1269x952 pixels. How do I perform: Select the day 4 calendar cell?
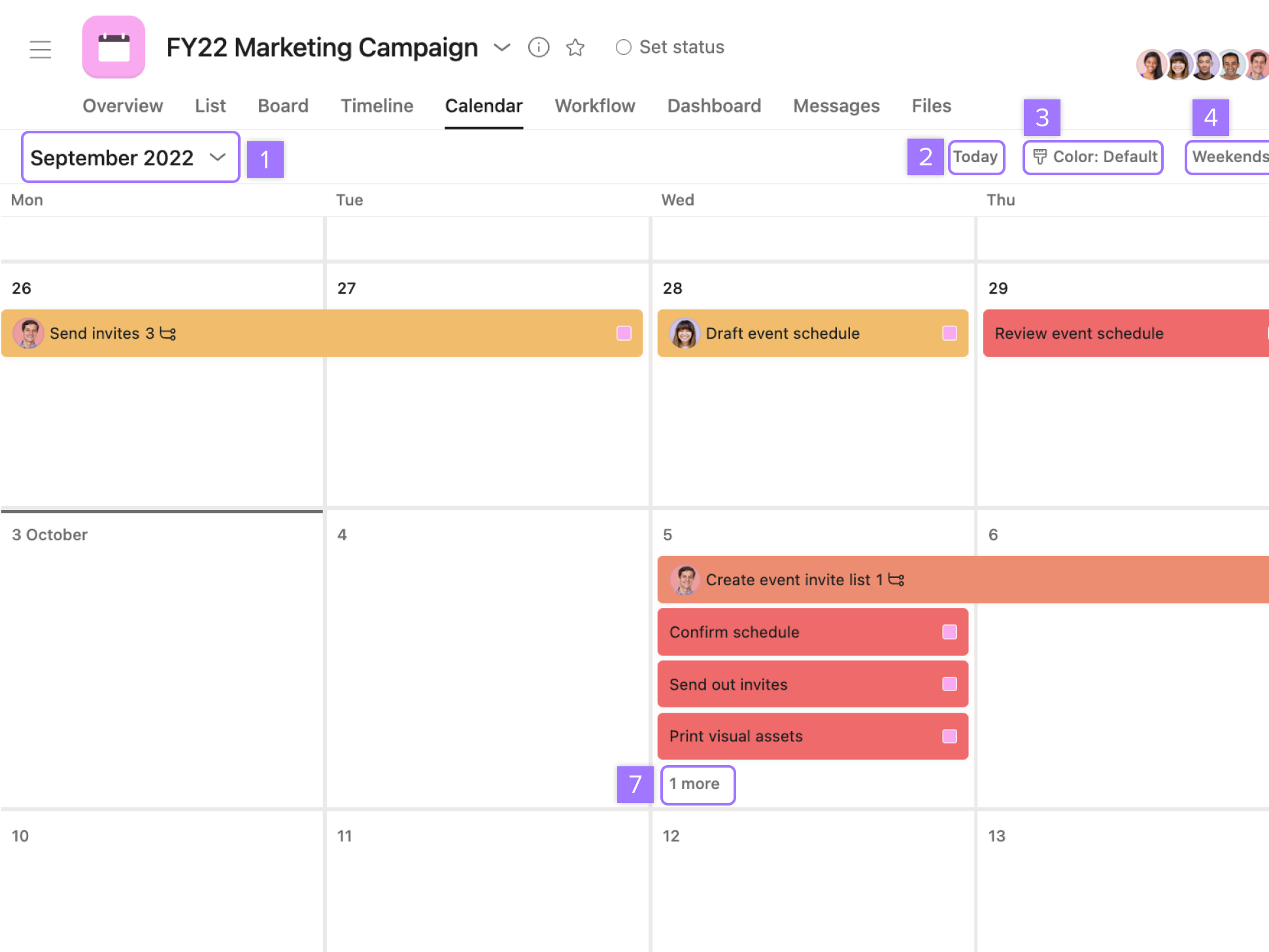click(x=487, y=659)
